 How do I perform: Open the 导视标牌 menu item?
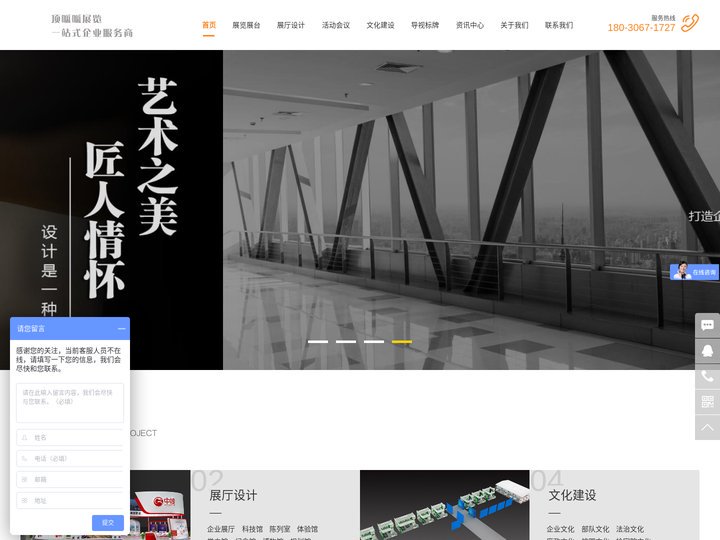click(425, 25)
